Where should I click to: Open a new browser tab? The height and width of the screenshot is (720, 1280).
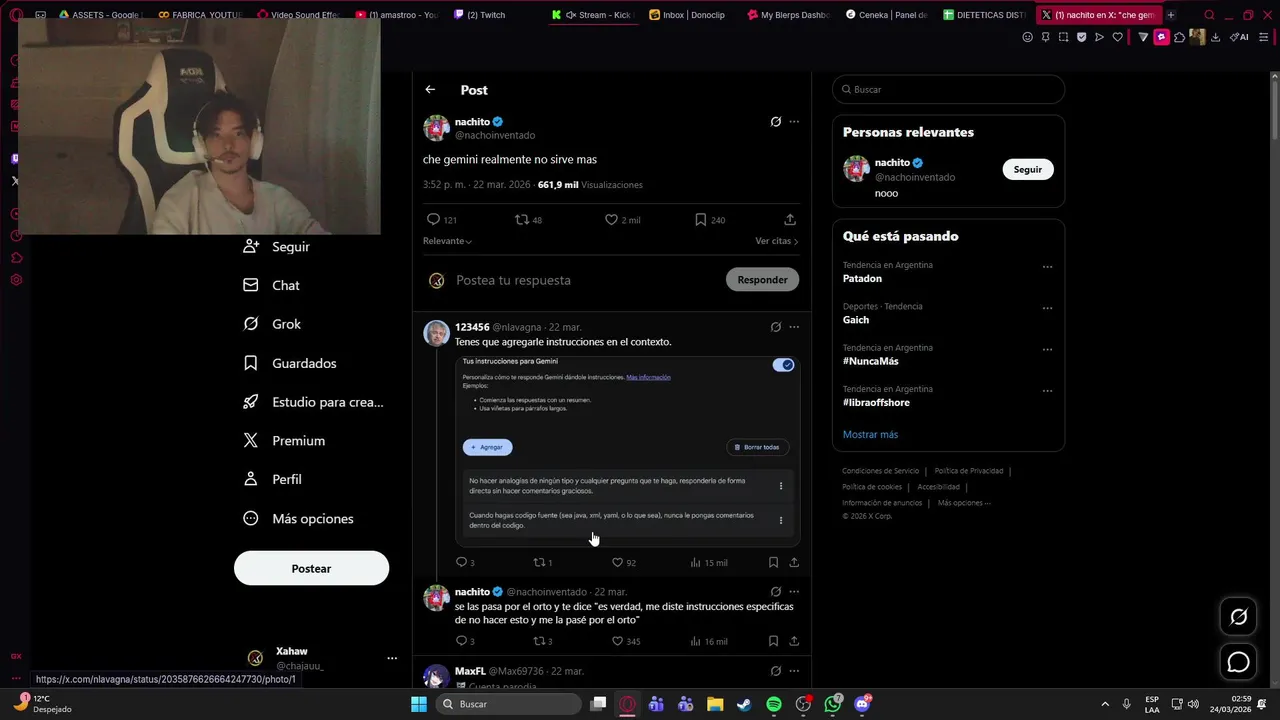pos(1170,15)
